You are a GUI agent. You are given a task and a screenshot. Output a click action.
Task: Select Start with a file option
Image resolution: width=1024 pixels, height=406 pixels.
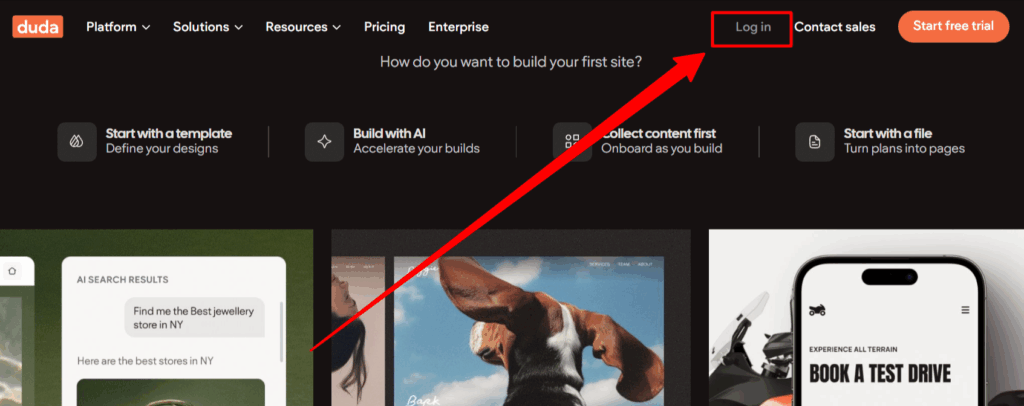903,141
